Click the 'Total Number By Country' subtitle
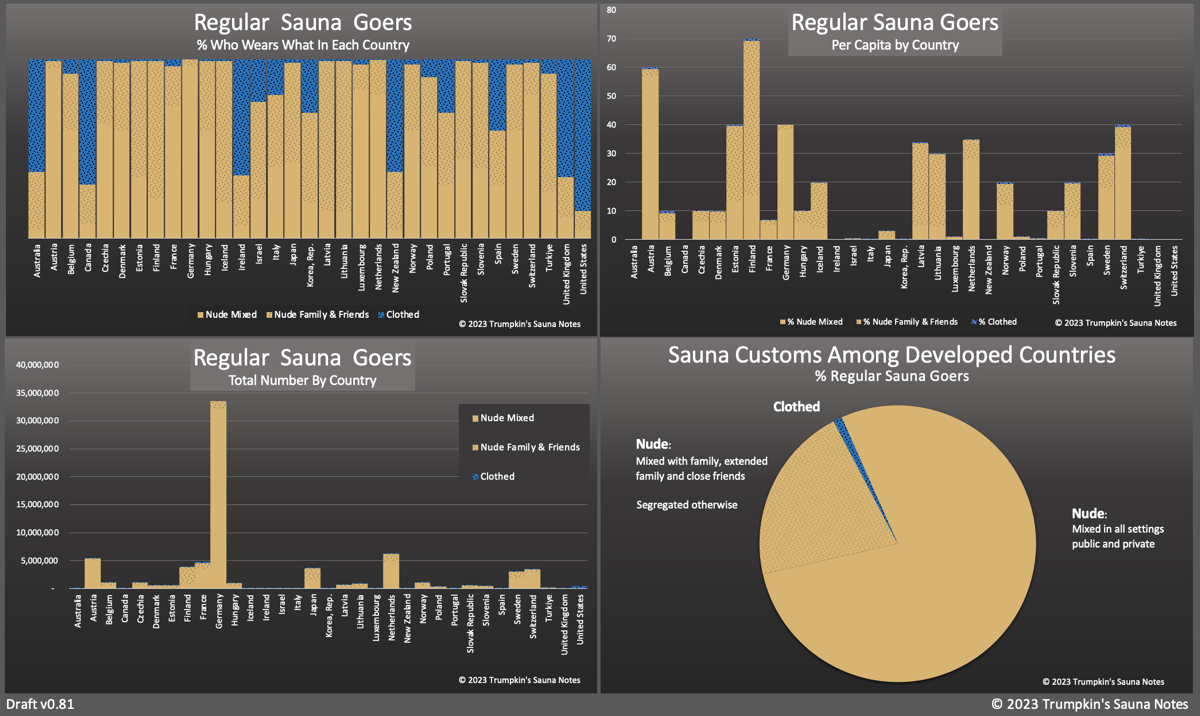The width and height of the screenshot is (1200, 716). [x=302, y=380]
